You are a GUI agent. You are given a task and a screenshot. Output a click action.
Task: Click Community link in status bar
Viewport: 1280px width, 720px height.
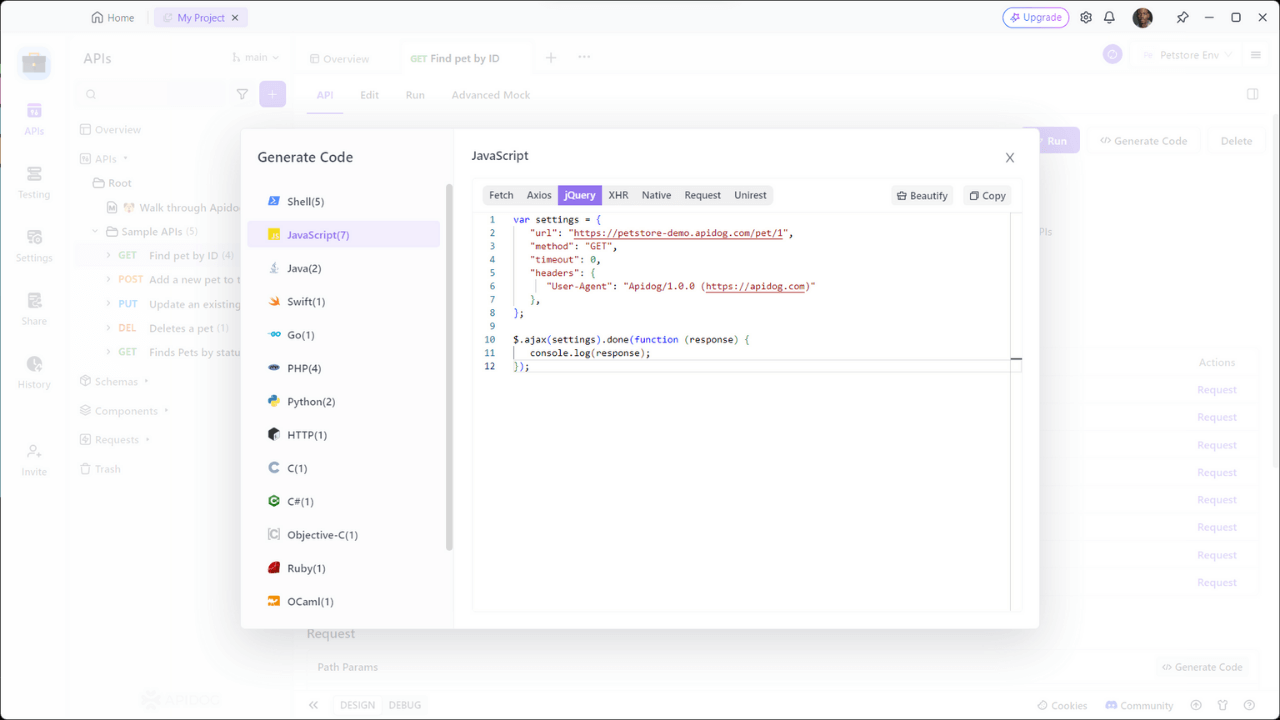[1139, 705]
